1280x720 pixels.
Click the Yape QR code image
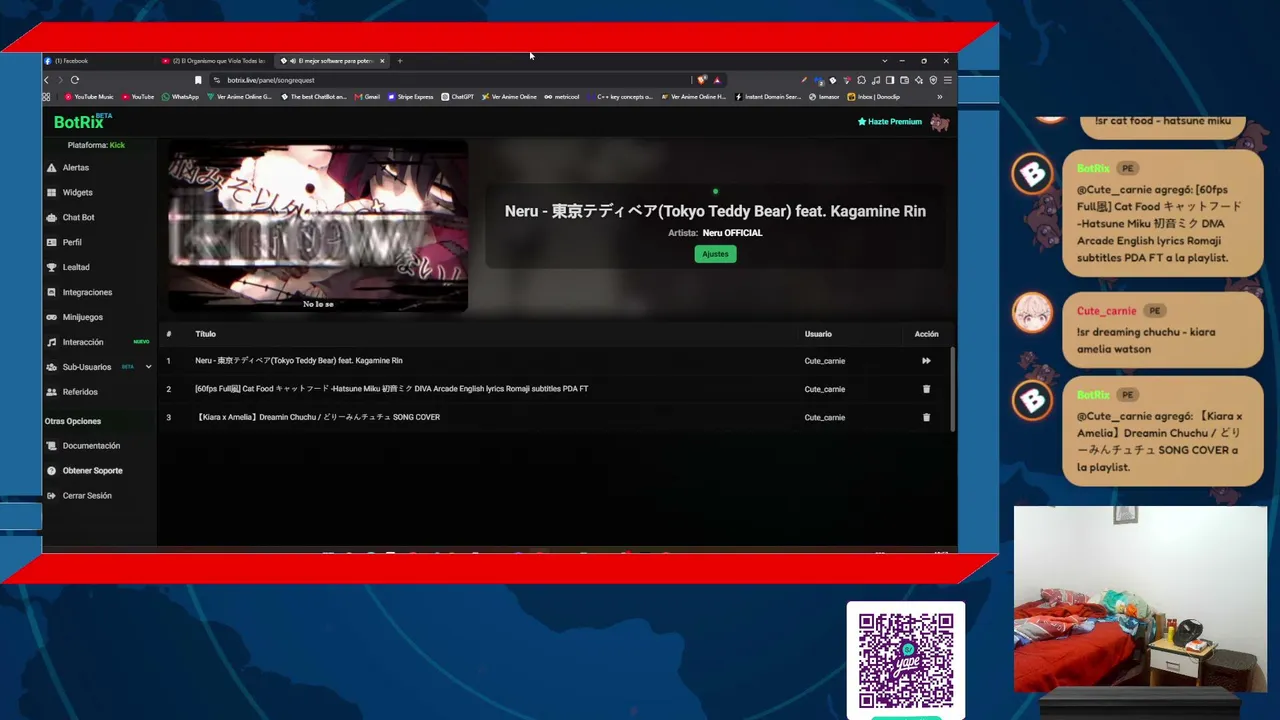click(906, 660)
